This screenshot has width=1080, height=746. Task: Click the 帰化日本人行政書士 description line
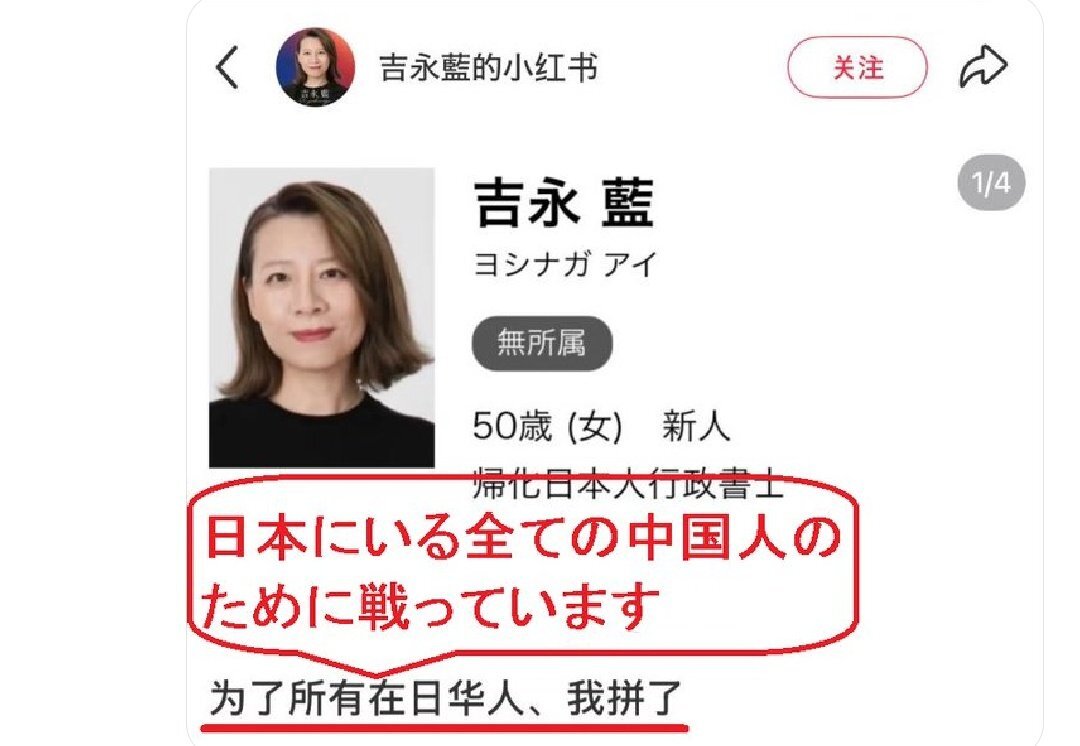pyautogui.click(x=628, y=483)
